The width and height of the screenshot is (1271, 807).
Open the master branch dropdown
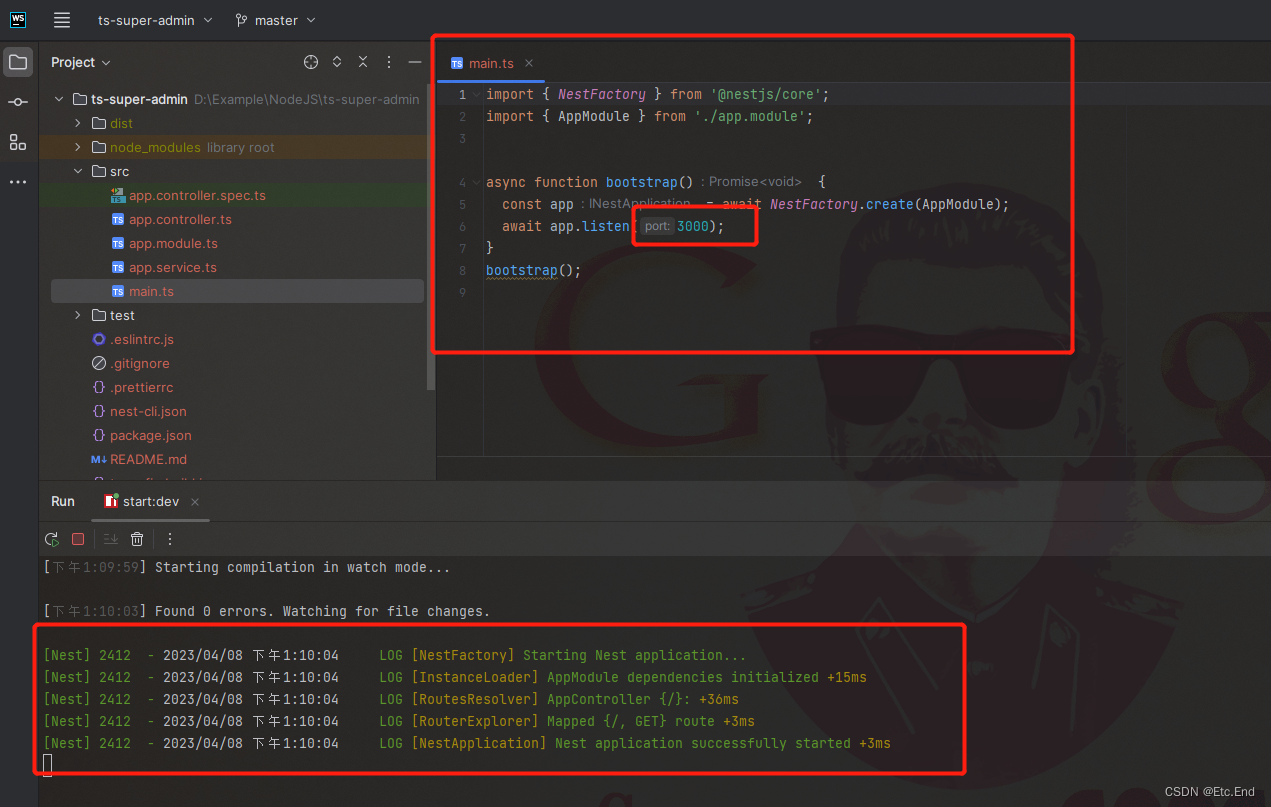pos(275,20)
